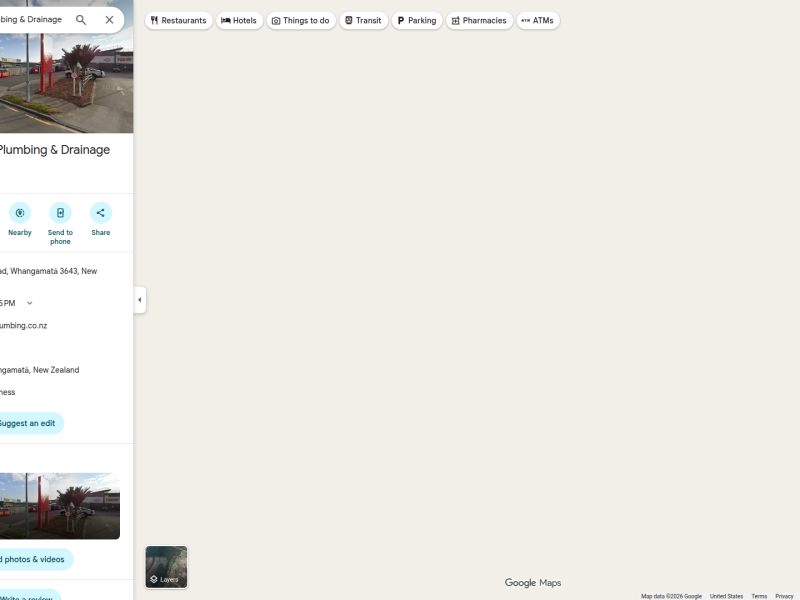Expand the opening hours chevron

pyautogui.click(x=29, y=303)
